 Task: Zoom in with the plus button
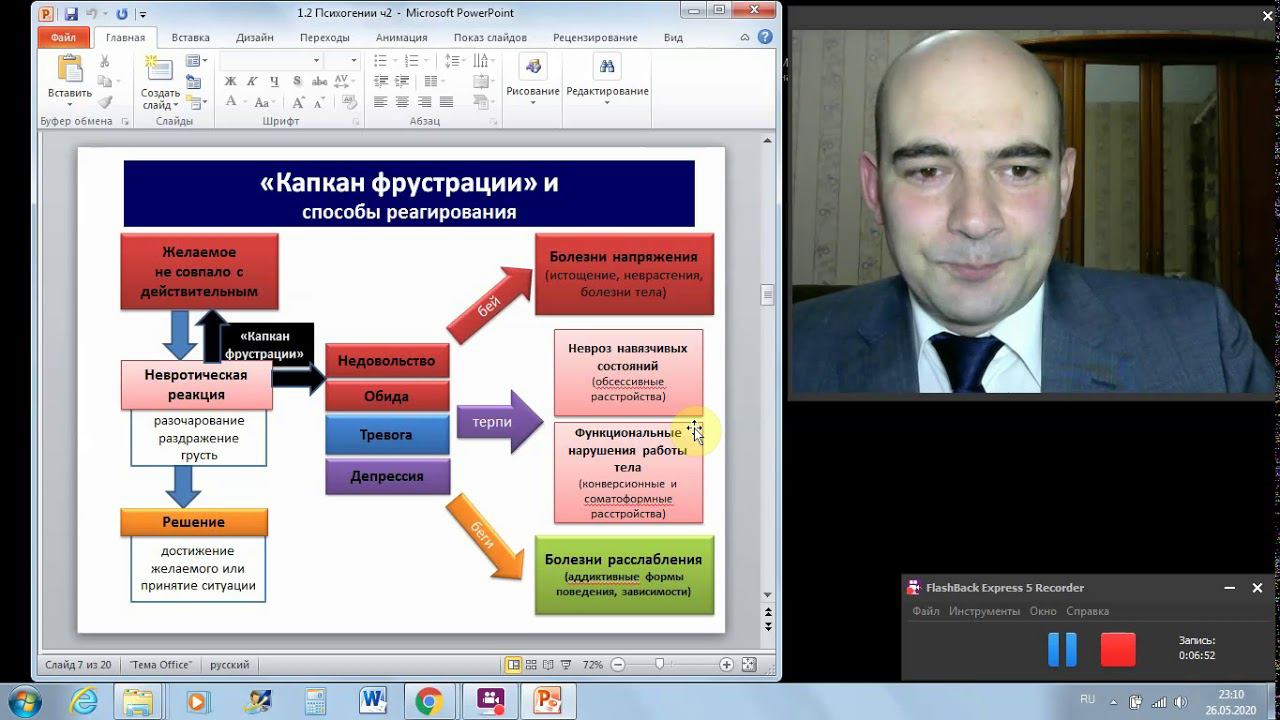click(x=726, y=664)
